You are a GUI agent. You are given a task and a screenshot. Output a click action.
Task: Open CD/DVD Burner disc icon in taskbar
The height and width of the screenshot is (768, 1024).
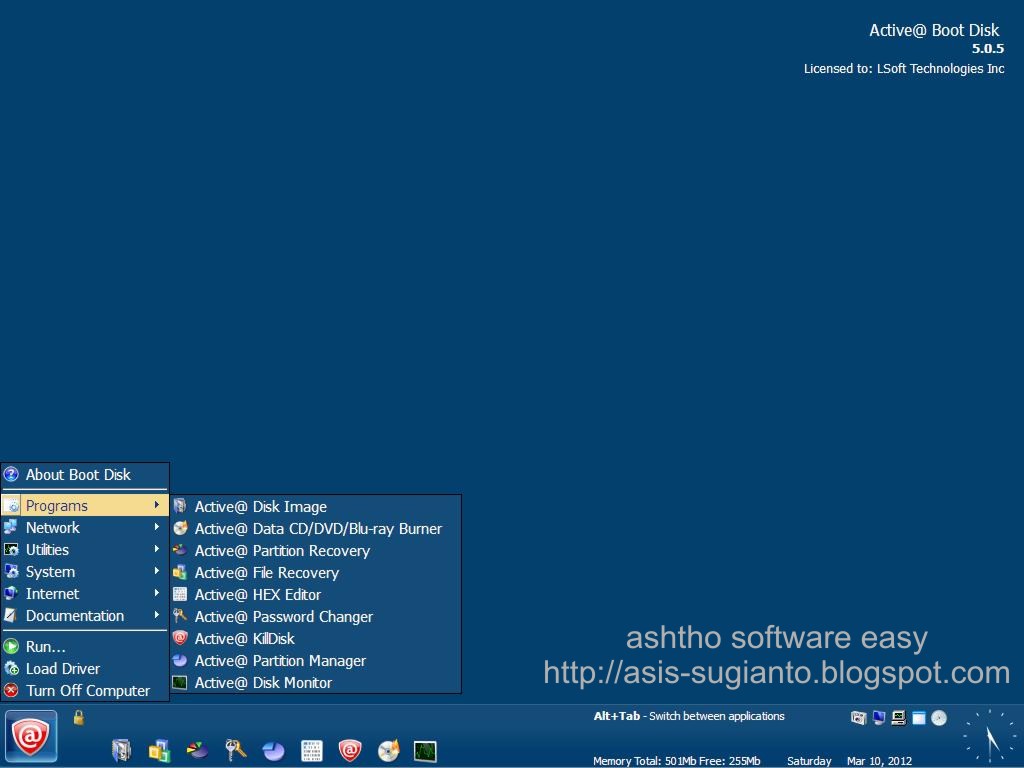[x=388, y=750]
